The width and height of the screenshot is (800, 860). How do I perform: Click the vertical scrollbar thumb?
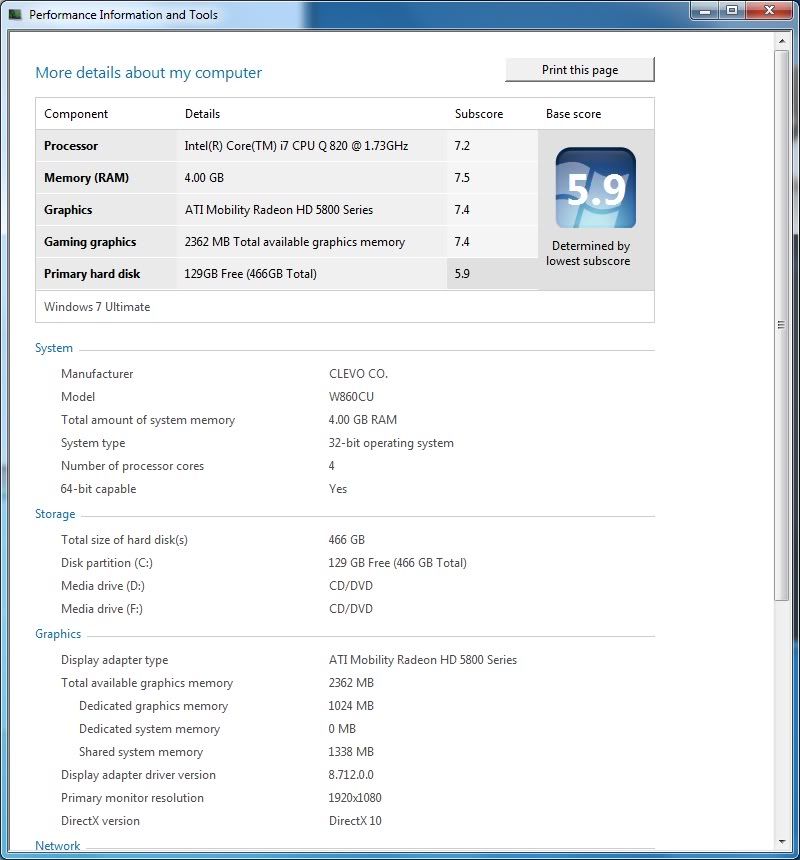pyautogui.click(x=782, y=325)
